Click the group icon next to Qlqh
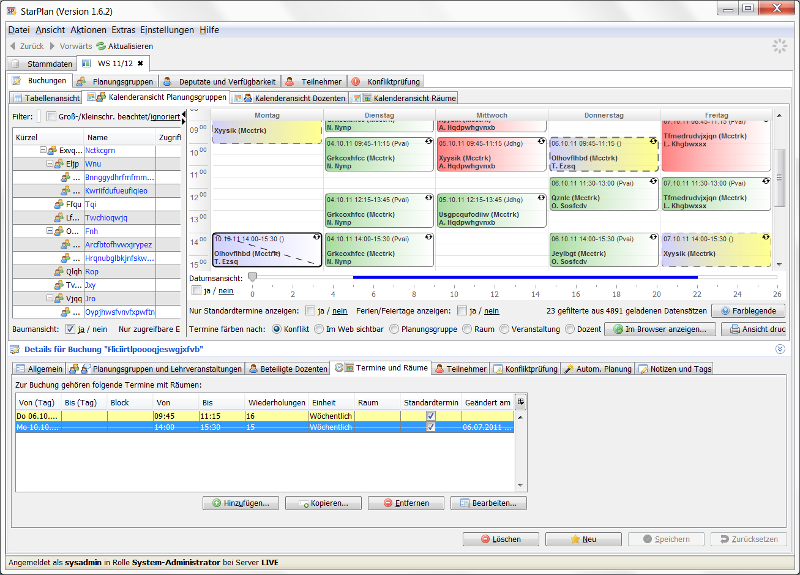800x575 pixels. 59,271
